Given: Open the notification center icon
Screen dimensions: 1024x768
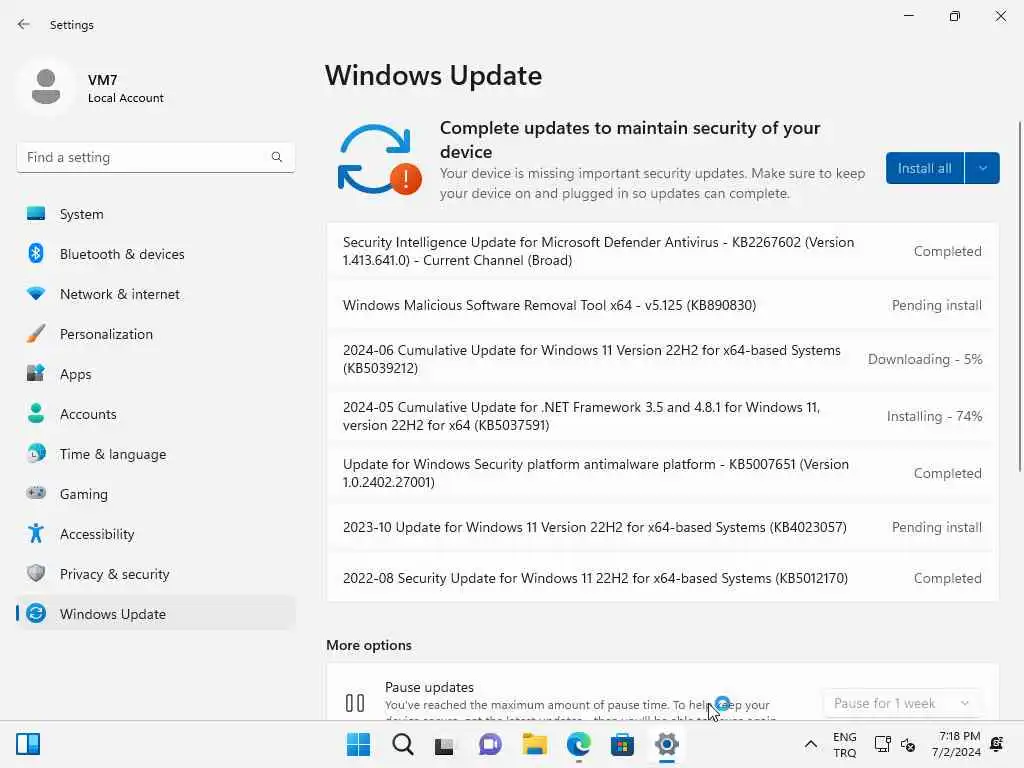Looking at the screenshot, I should pos(997,744).
